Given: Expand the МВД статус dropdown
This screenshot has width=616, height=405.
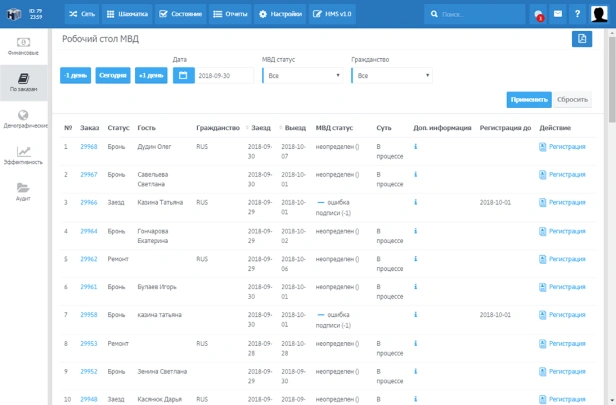Looking at the screenshot, I should 303,75.
